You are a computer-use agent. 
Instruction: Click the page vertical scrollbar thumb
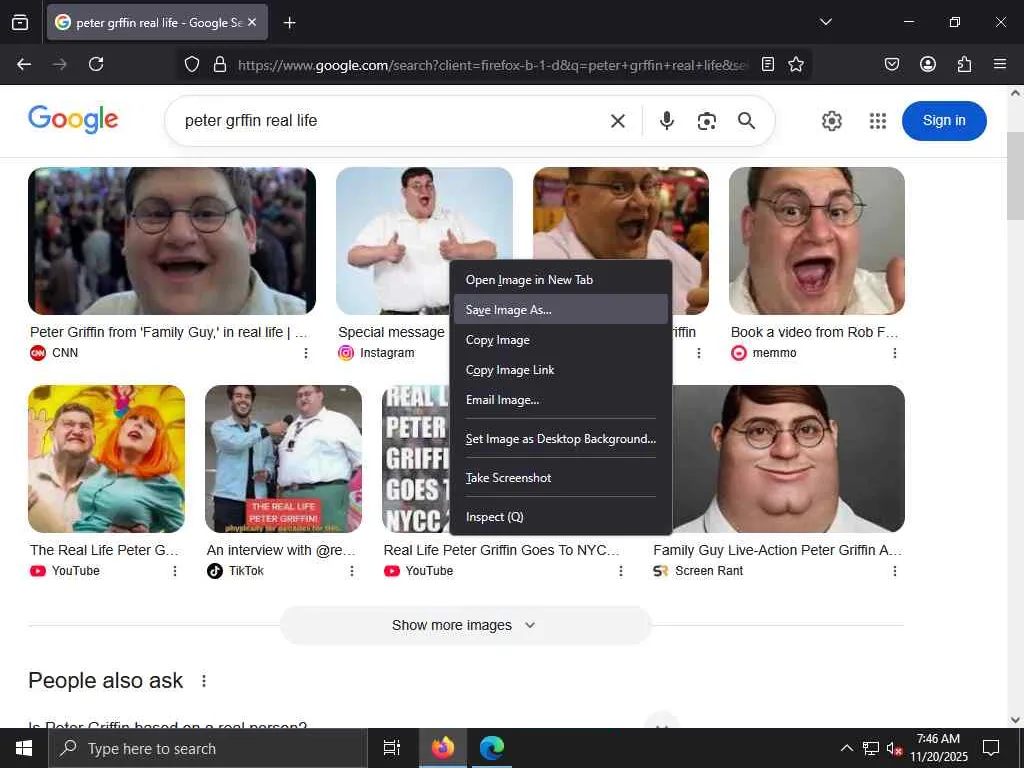[1015, 176]
